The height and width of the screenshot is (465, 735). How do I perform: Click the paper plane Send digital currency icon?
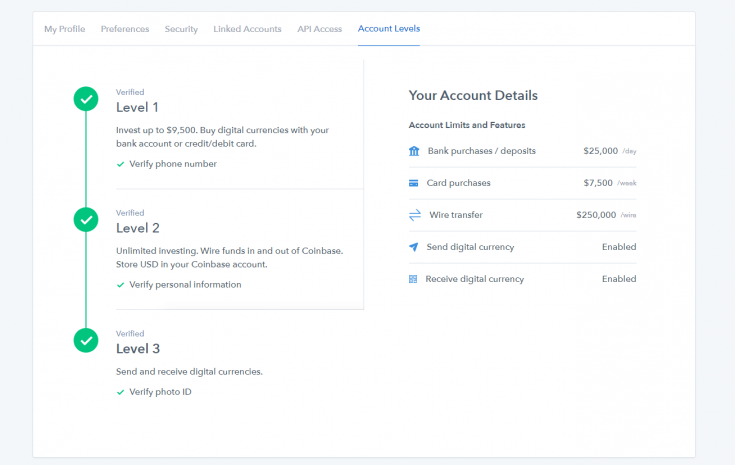coord(413,247)
